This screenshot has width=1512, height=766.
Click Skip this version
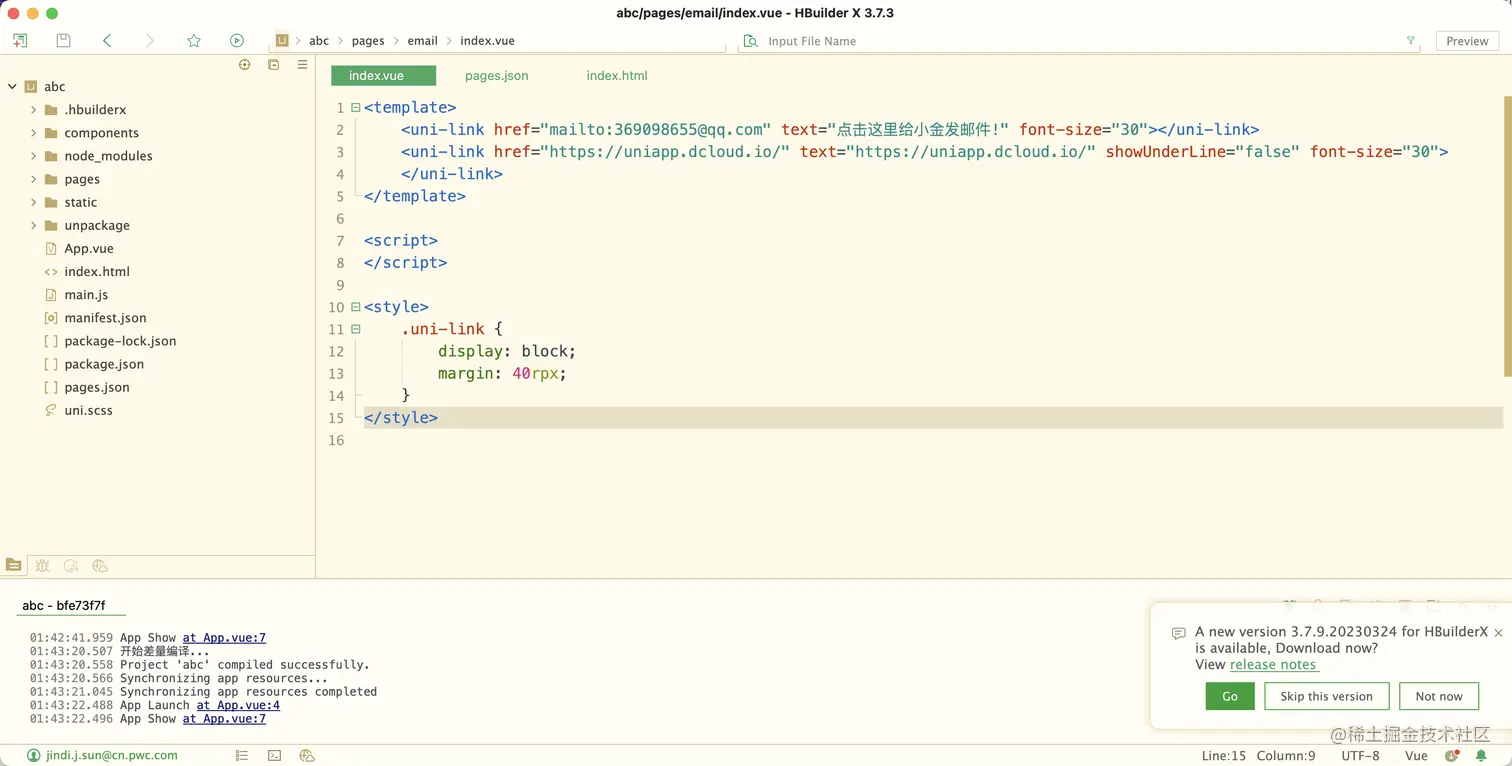pos(1327,696)
